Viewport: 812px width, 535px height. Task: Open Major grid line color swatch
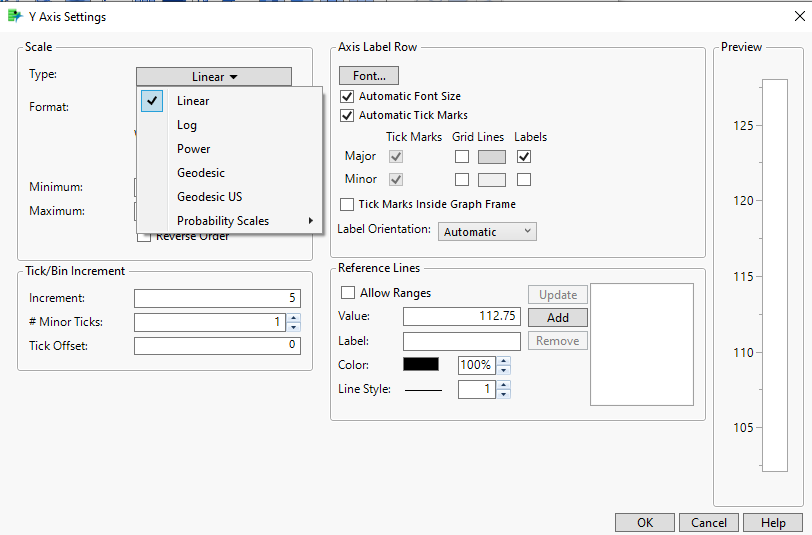[x=492, y=156]
